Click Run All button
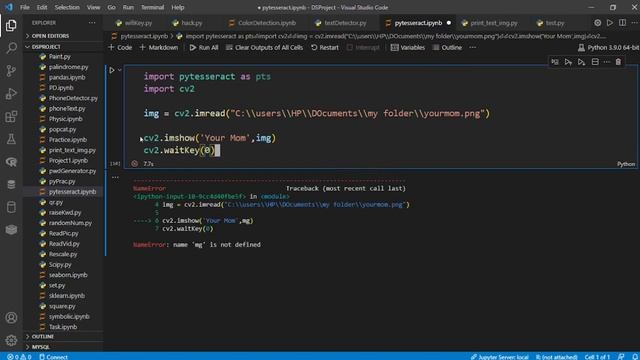 204,47
